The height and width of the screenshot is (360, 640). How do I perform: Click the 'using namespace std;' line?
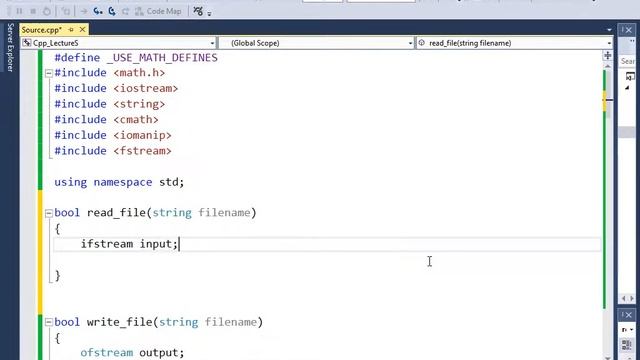119,182
